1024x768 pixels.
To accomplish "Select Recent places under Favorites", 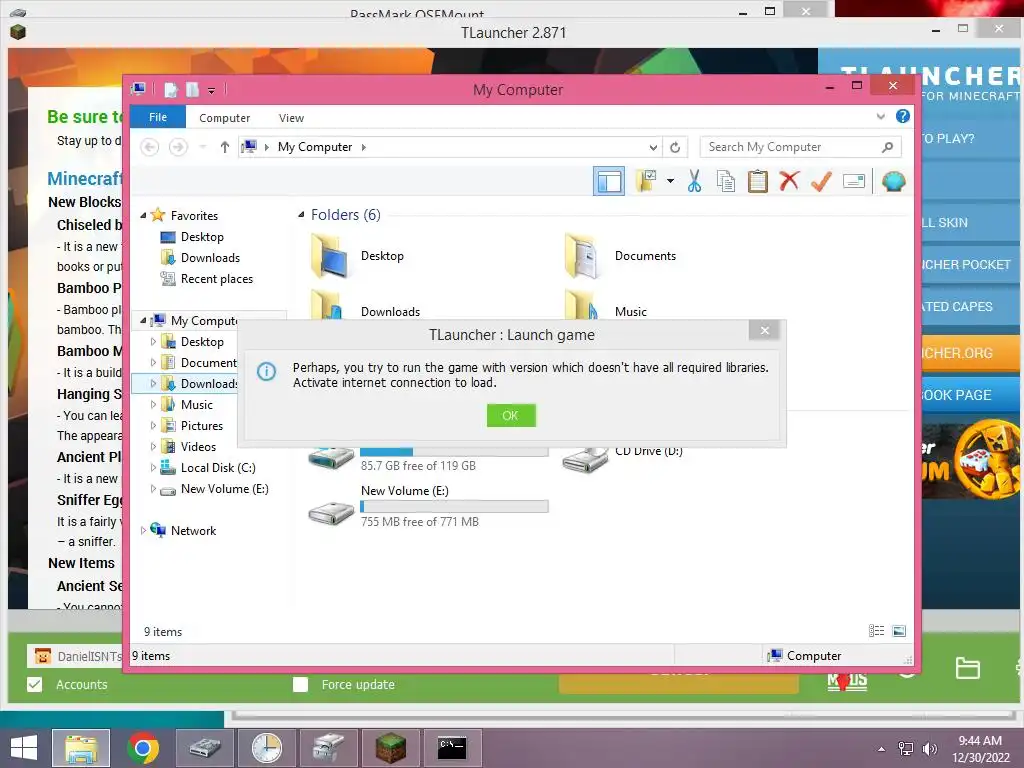I will (216, 279).
